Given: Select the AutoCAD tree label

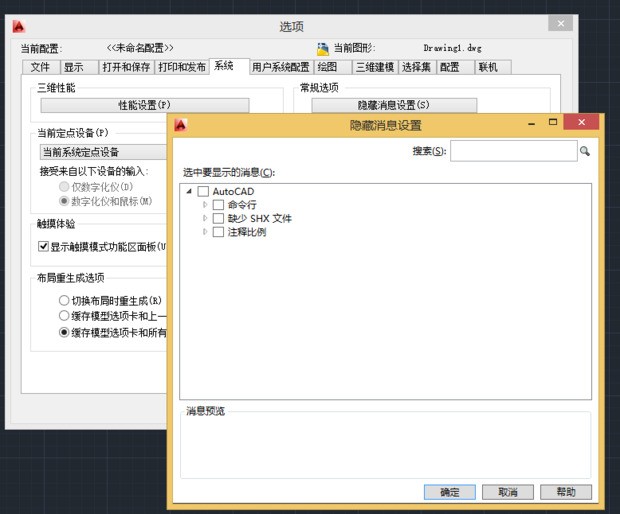Looking at the screenshot, I should 233,191.
